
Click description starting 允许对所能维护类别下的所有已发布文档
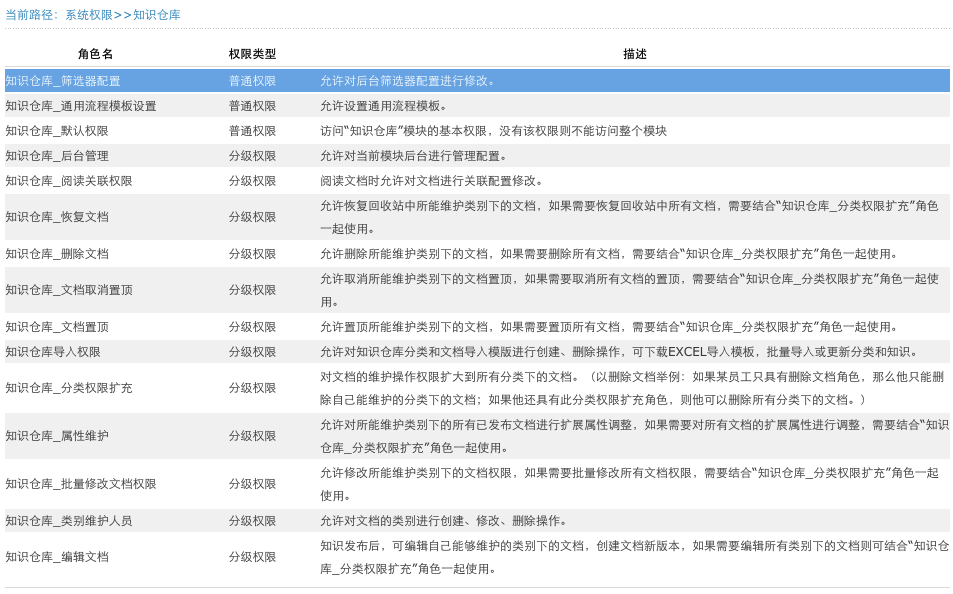pos(635,436)
